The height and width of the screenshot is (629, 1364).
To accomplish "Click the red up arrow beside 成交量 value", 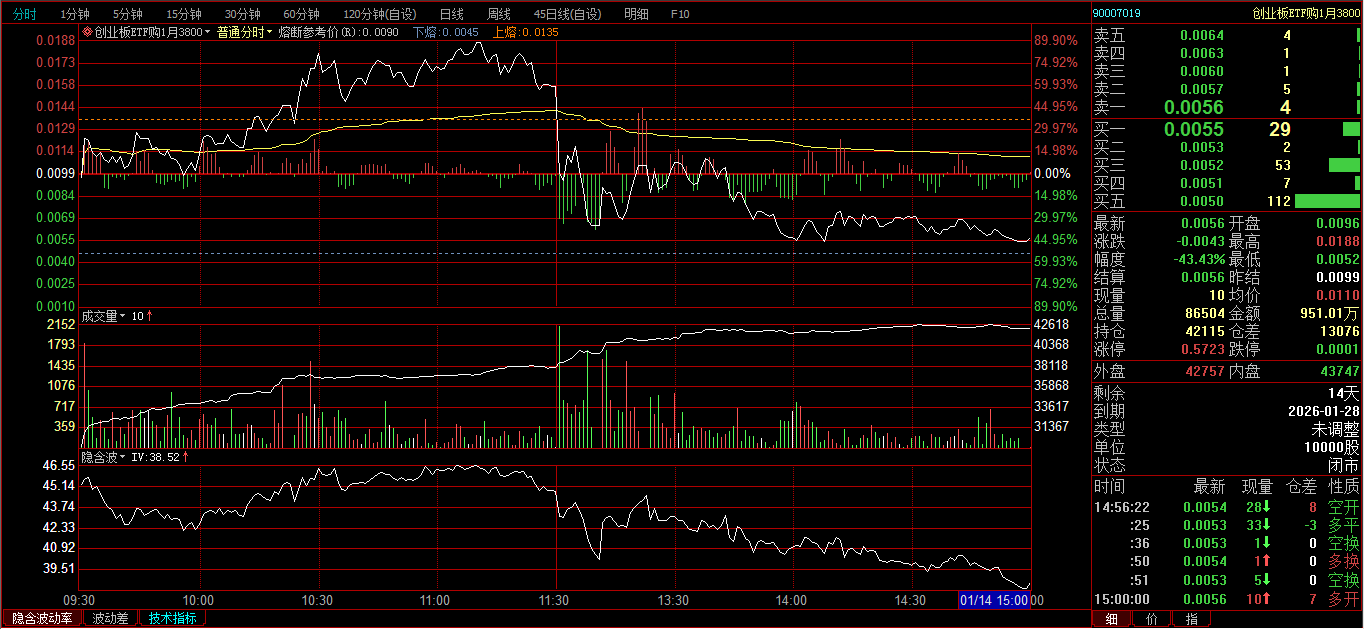I will [x=149, y=316].
